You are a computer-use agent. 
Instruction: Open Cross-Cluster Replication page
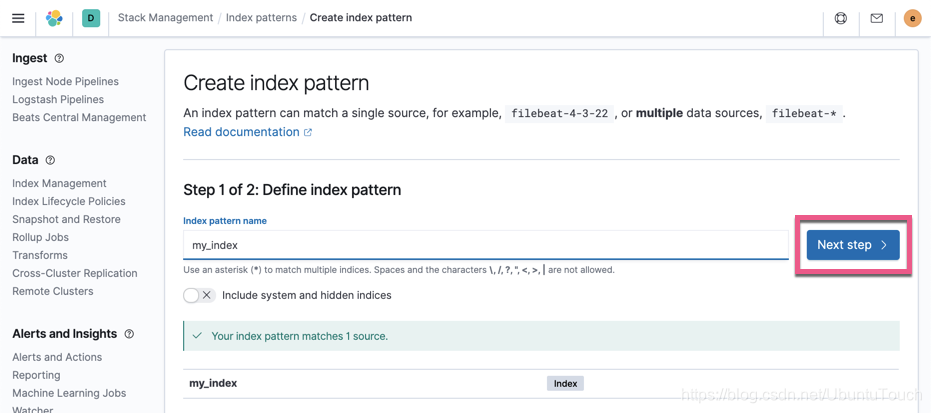[x=75, y=273]
